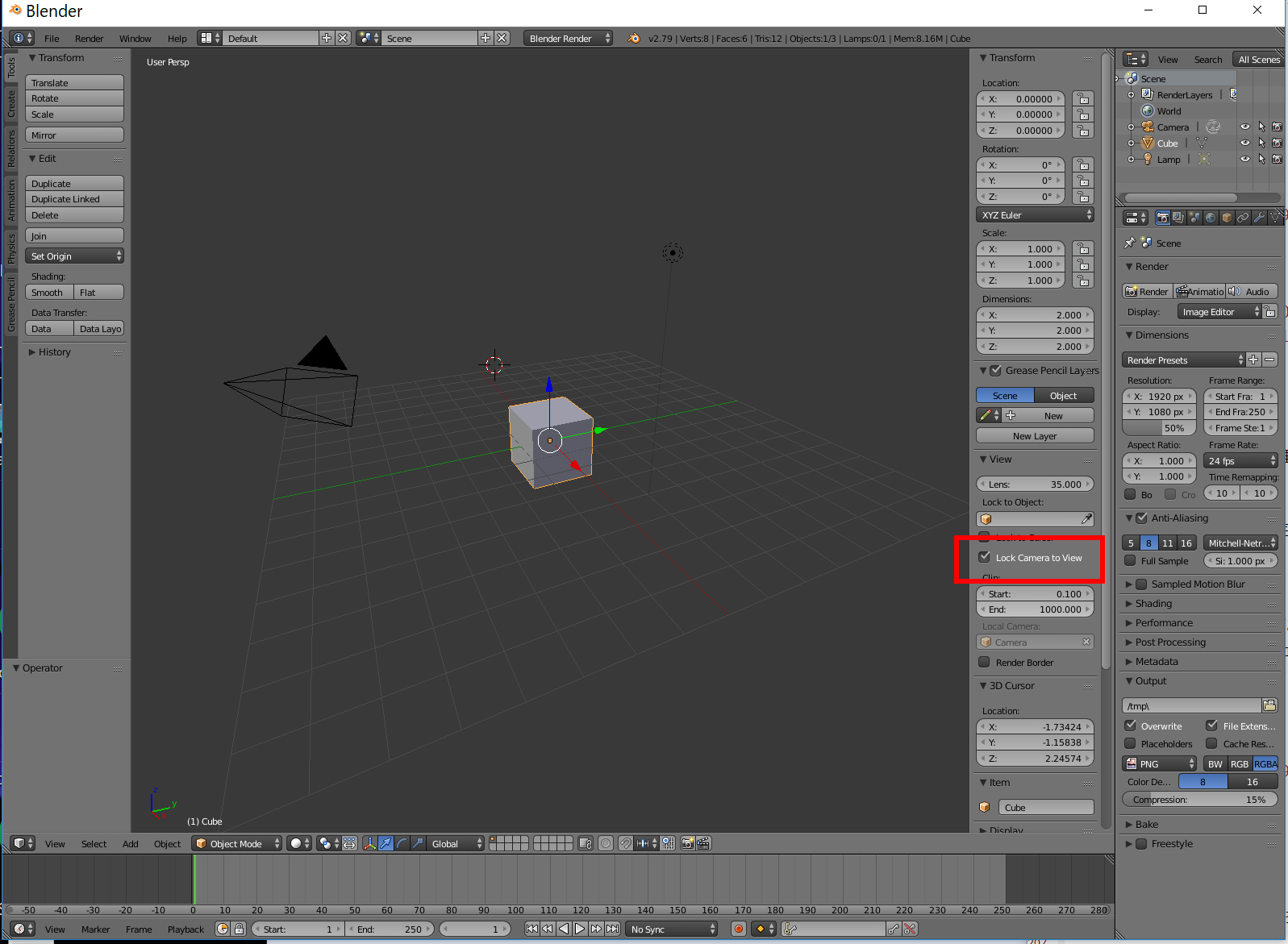The width and height of the screenshot is (1288, 944).
Task: Open the Global orientation dropdown
Action: pos(456,843)
